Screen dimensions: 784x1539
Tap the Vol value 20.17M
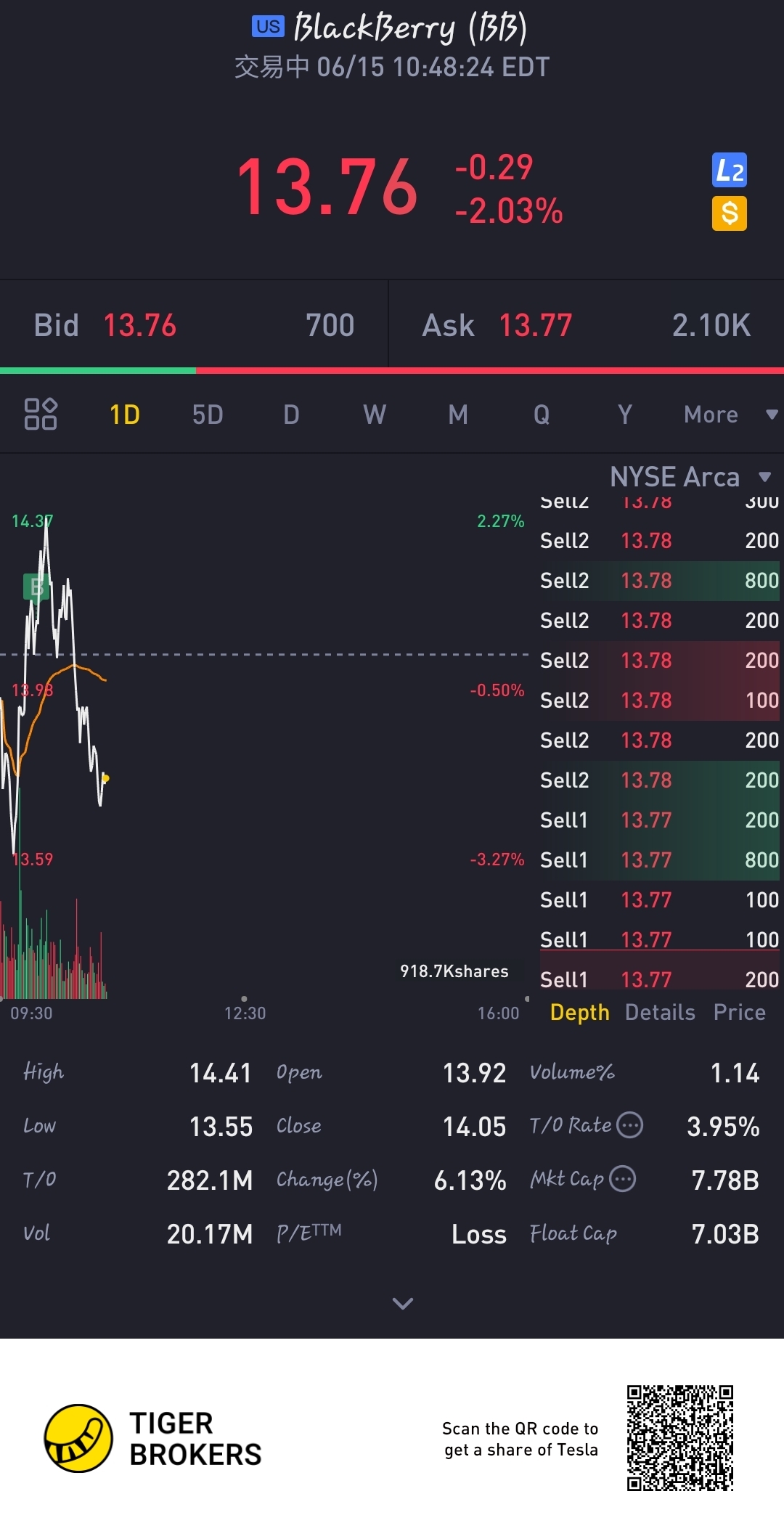click(210, 1233)
